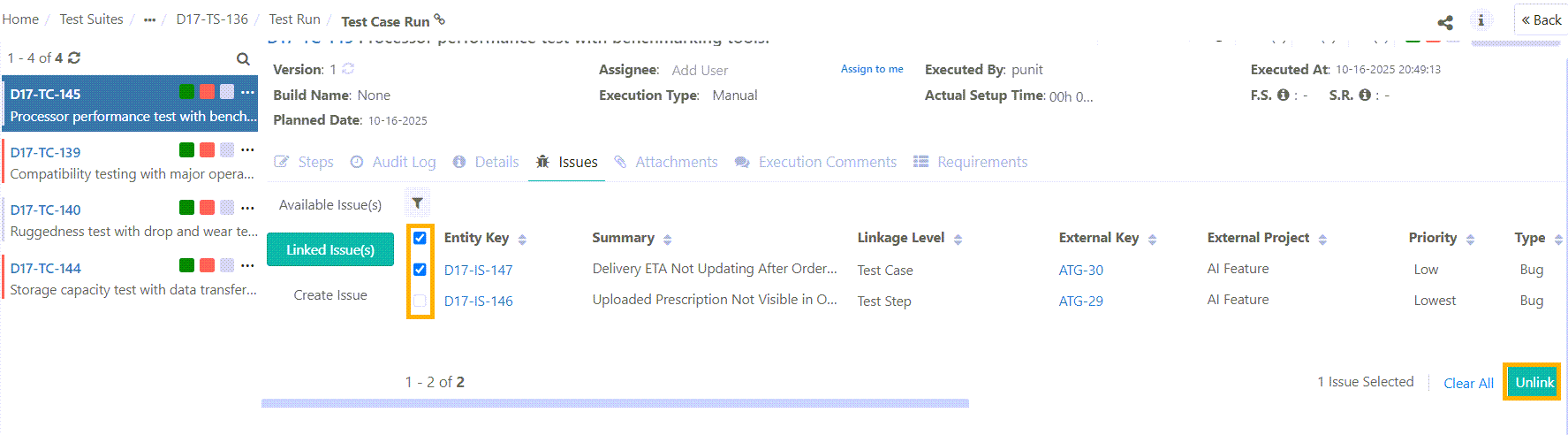The height and width of the screenshot is (435, 1568).
Task: Open the more options menu for D17-TC-139
Action: (247, 149)
